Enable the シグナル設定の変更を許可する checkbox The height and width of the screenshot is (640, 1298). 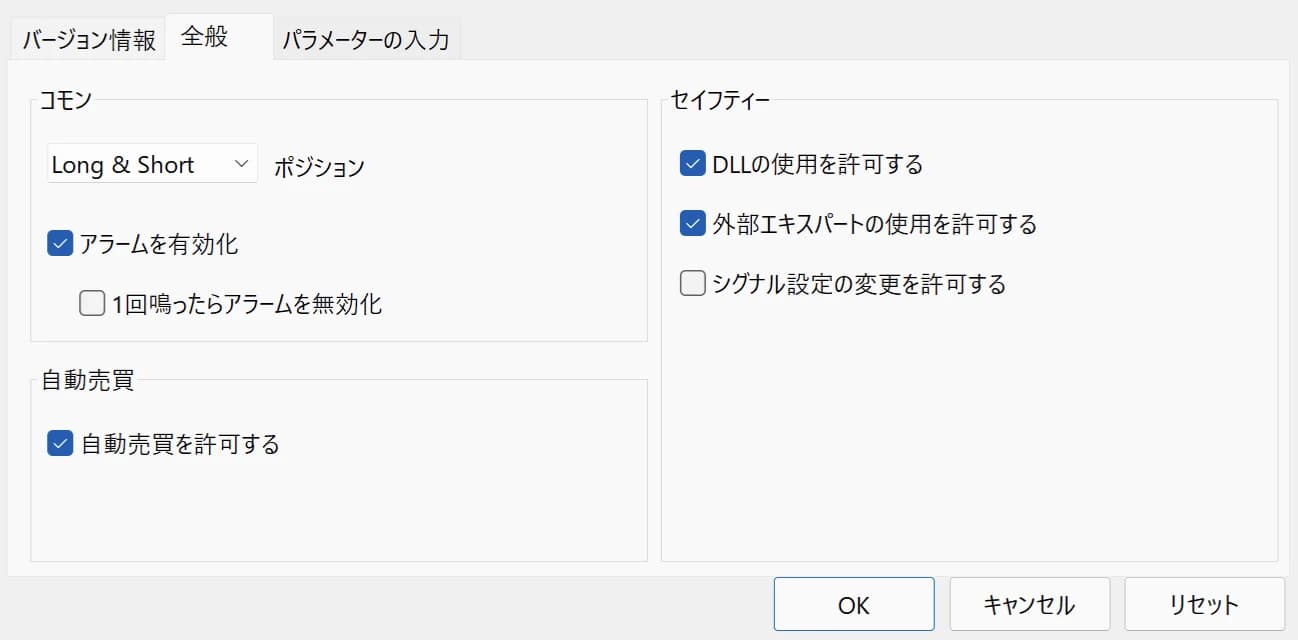tap(693, 284)
